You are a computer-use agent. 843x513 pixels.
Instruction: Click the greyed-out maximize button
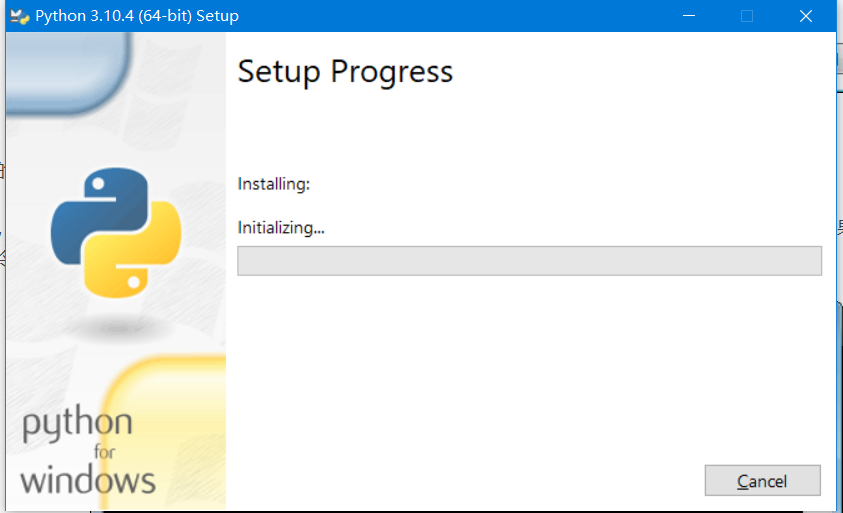[x=747, y=16]
